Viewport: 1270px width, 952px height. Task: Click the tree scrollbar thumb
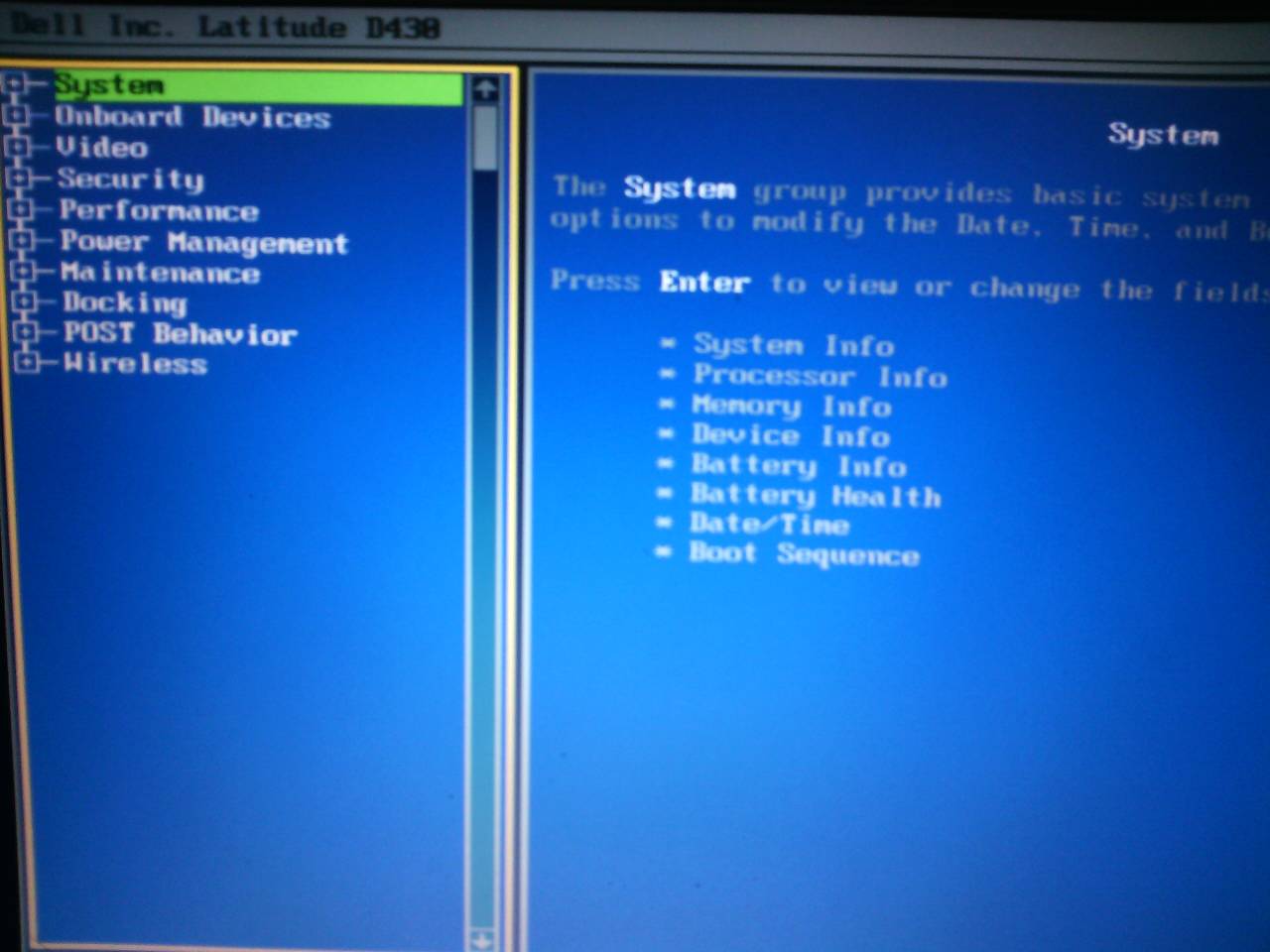click(x=485, y=137)
